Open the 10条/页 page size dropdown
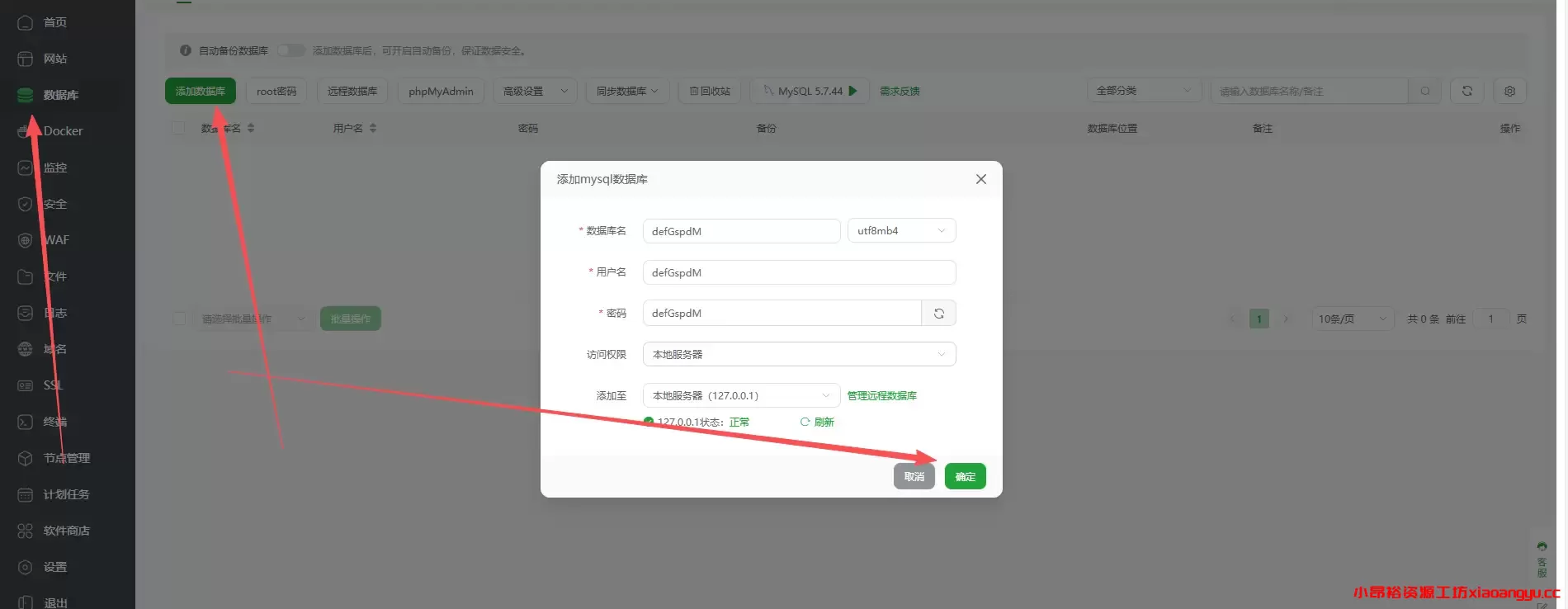 click(x=1353, y=319)
